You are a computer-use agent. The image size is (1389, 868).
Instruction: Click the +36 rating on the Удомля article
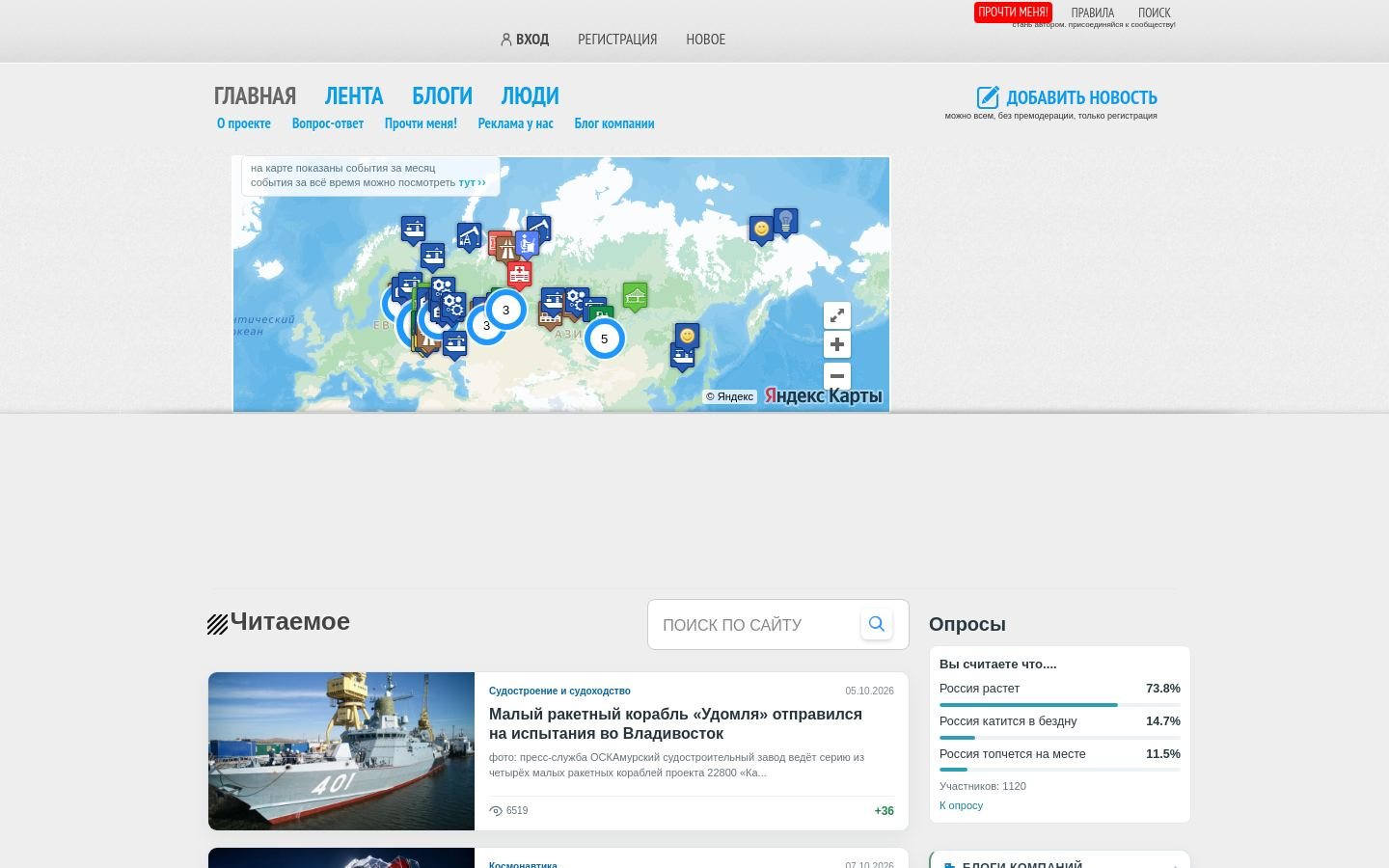884,811
